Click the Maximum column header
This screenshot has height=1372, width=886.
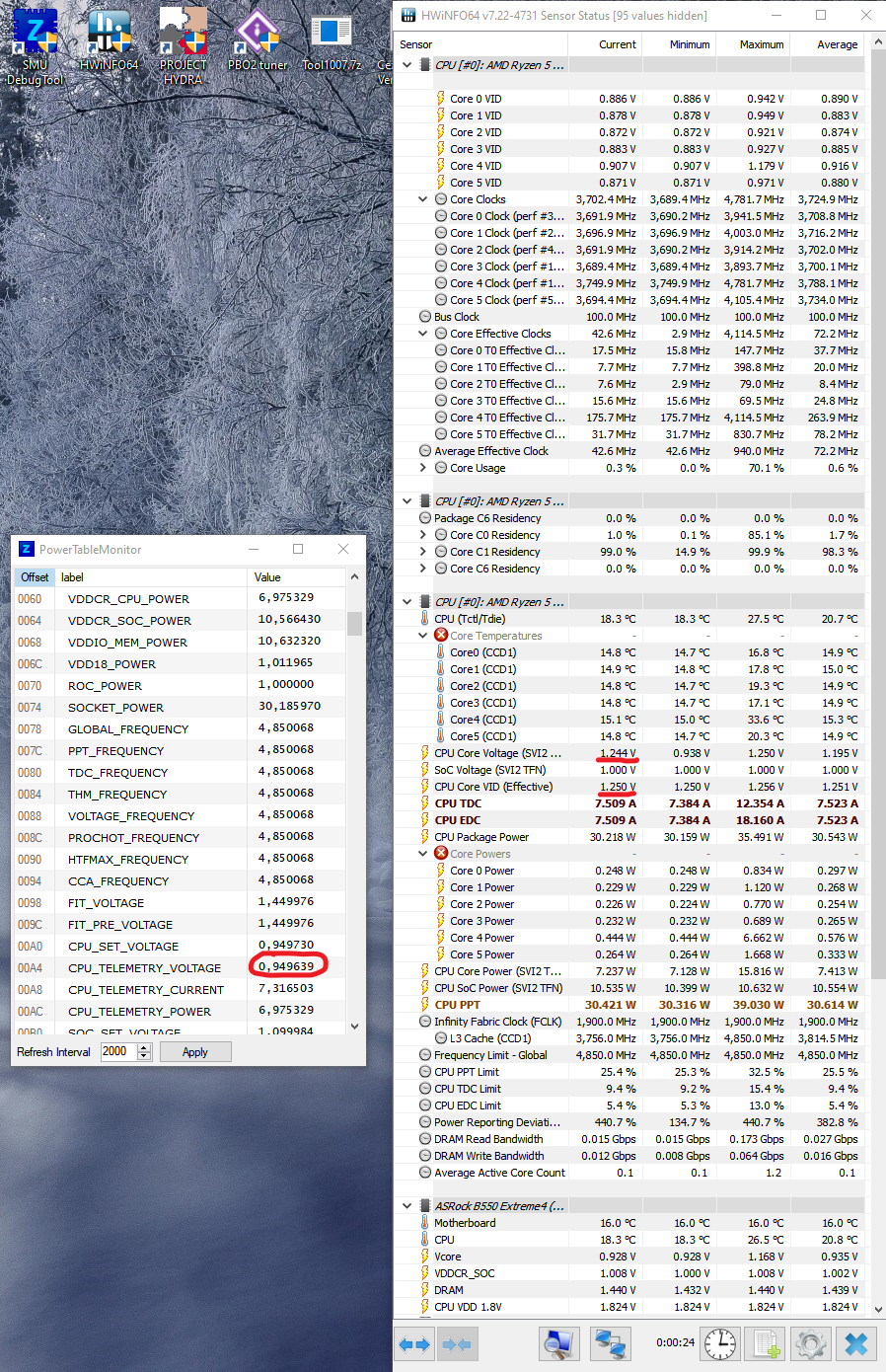coord(753,44)
